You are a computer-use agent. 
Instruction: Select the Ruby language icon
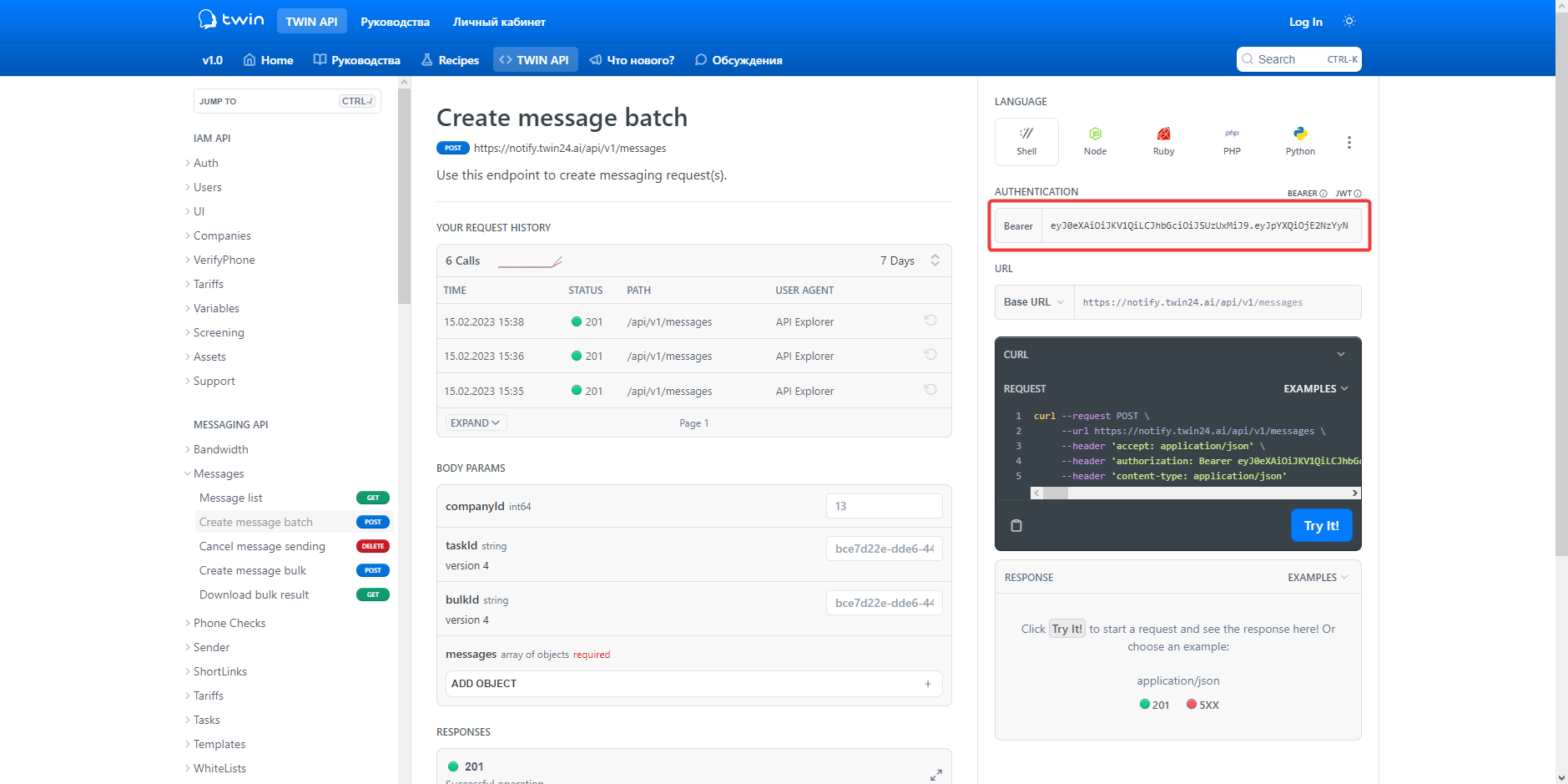click(x=1163, y=141)
